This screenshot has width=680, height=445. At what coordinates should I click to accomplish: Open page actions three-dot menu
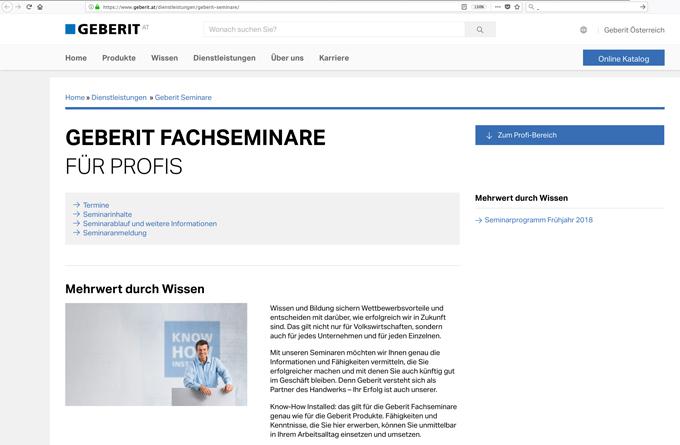coord(497,7)
